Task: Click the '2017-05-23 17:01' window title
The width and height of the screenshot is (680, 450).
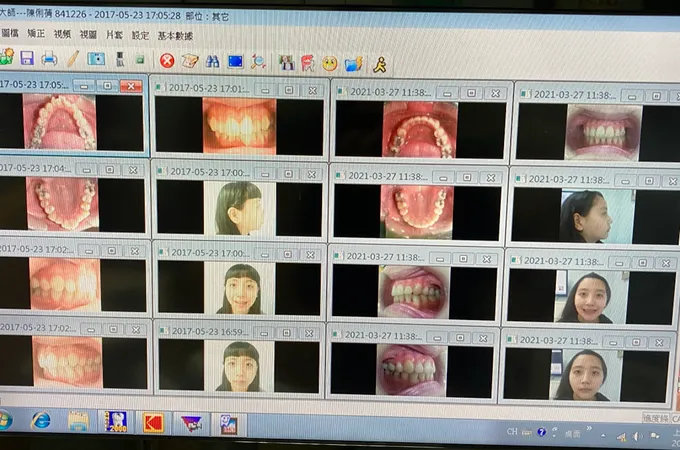Action: click(x=209, y=88)
